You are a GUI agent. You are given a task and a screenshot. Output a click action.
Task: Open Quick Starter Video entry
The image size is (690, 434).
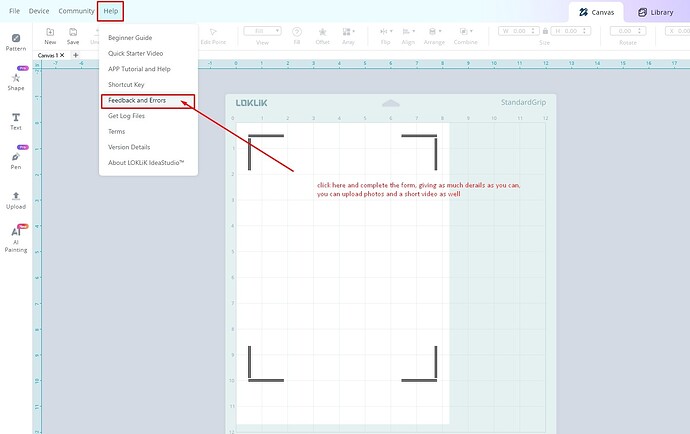click(136, 53)
